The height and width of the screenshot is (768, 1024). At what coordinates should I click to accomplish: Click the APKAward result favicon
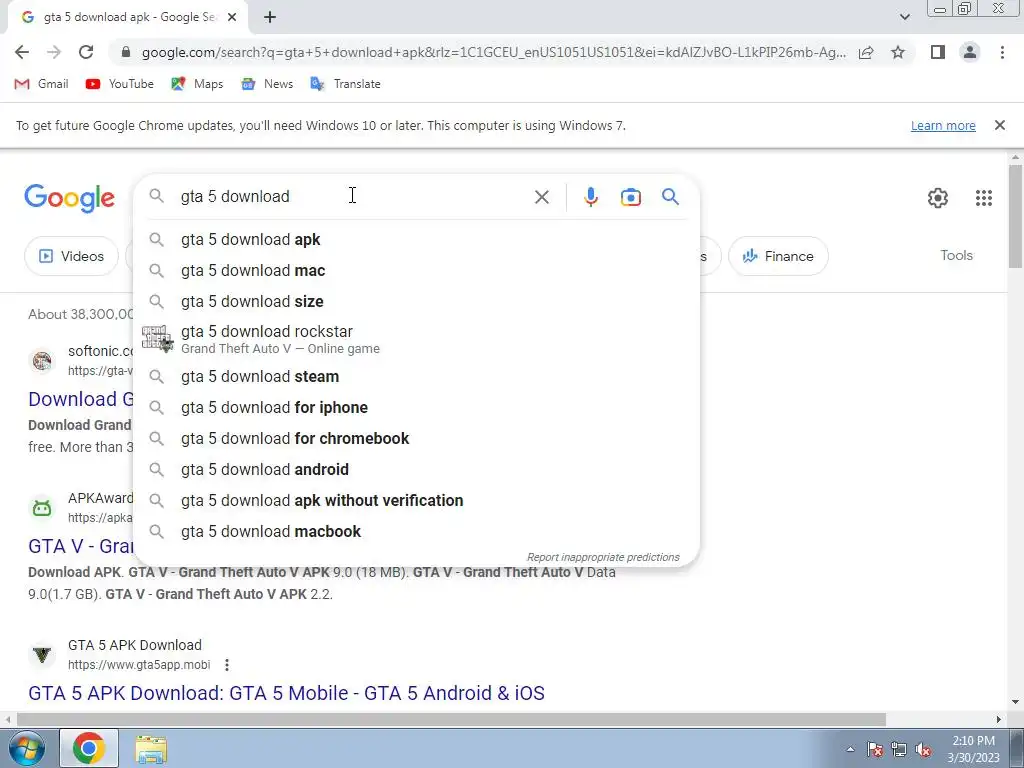42,507
